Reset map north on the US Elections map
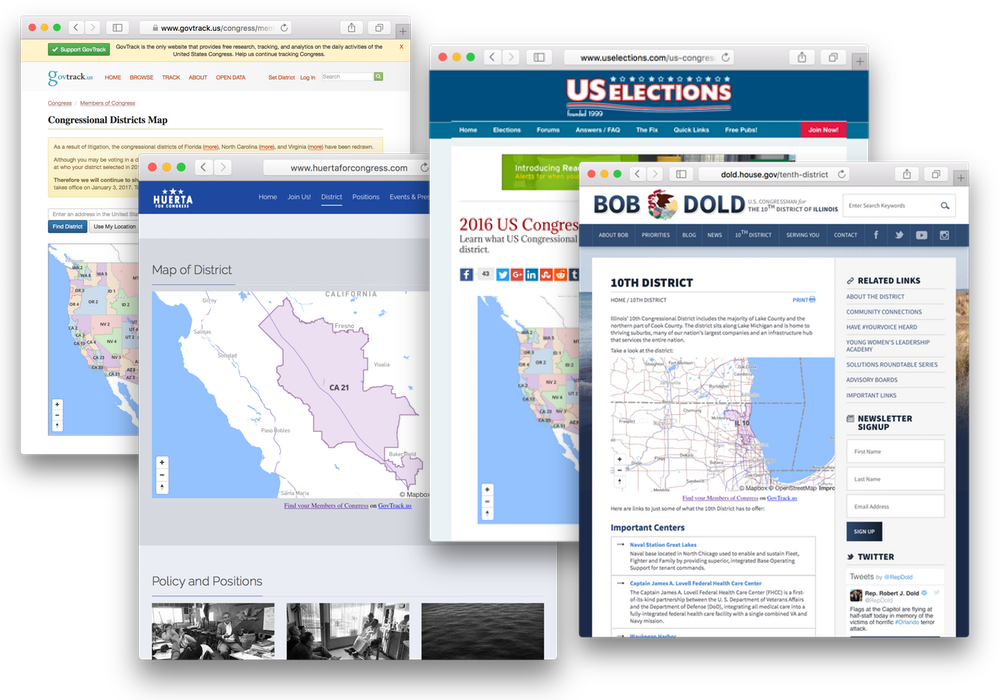 (x=487, y=513)
